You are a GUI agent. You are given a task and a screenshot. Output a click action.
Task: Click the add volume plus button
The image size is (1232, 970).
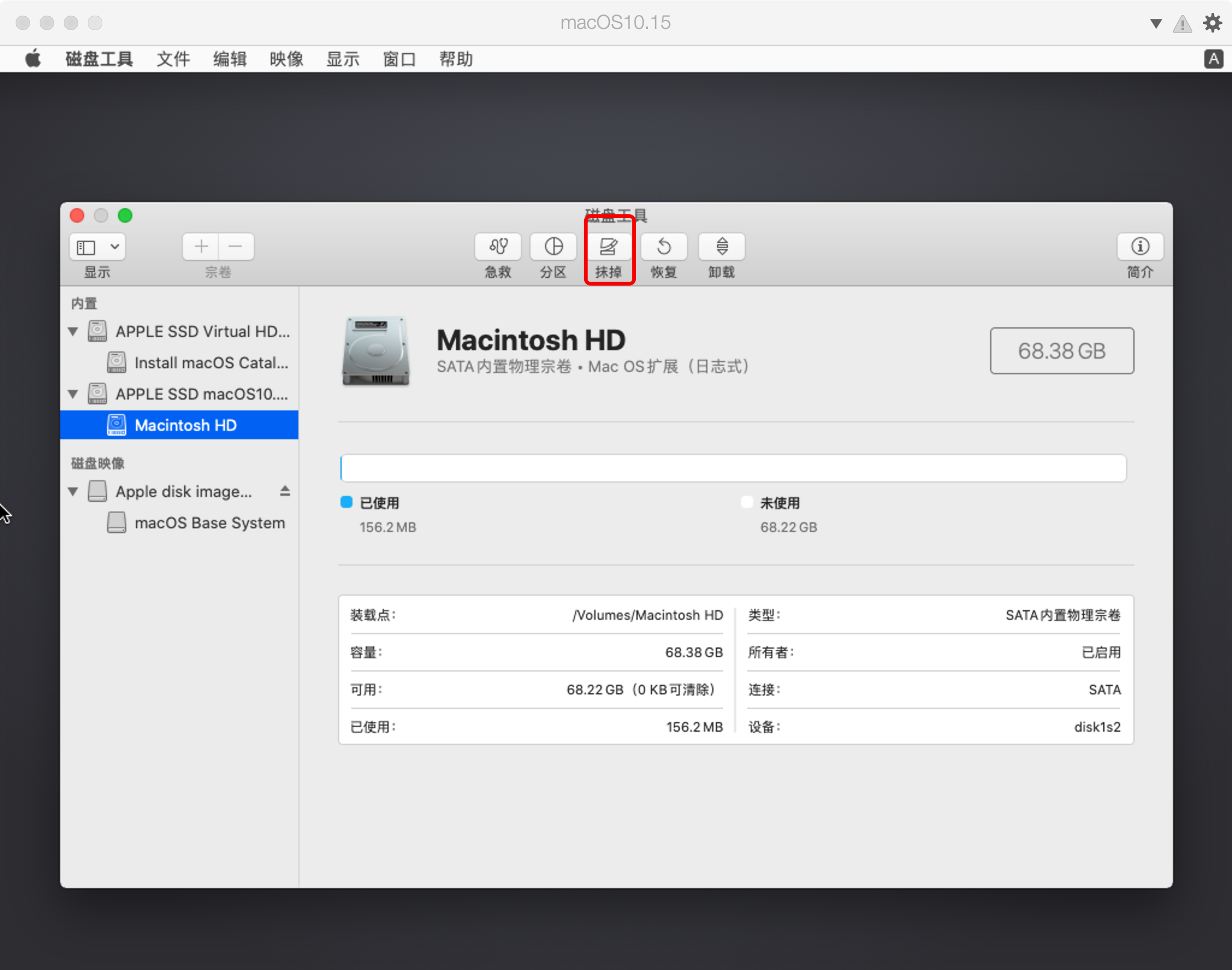coord(201,247)
